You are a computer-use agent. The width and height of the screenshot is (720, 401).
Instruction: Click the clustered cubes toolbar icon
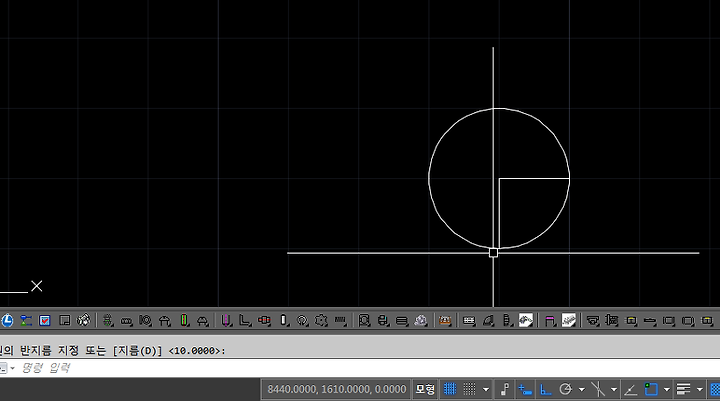tap(84, 320)
